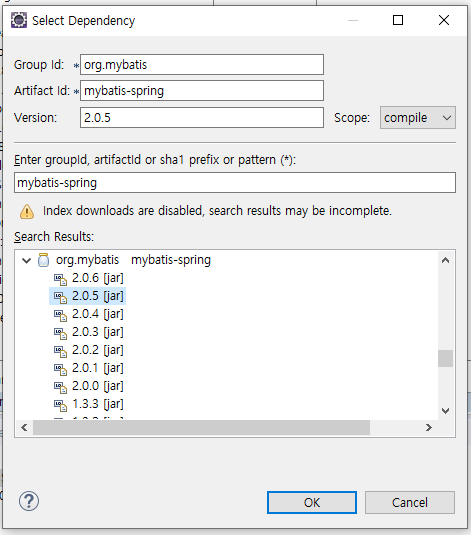Click the Group Id label
The width and height of the screenshot is (471, 535).
click(39, 64)
